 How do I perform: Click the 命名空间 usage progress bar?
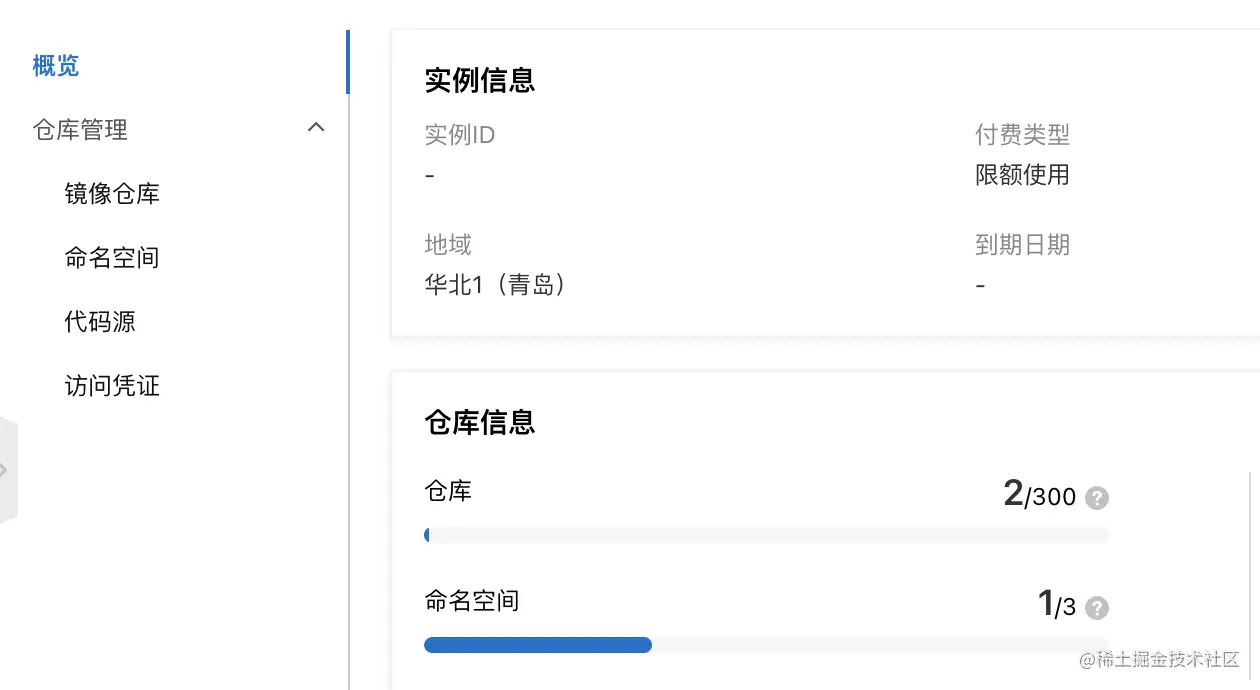766,645
